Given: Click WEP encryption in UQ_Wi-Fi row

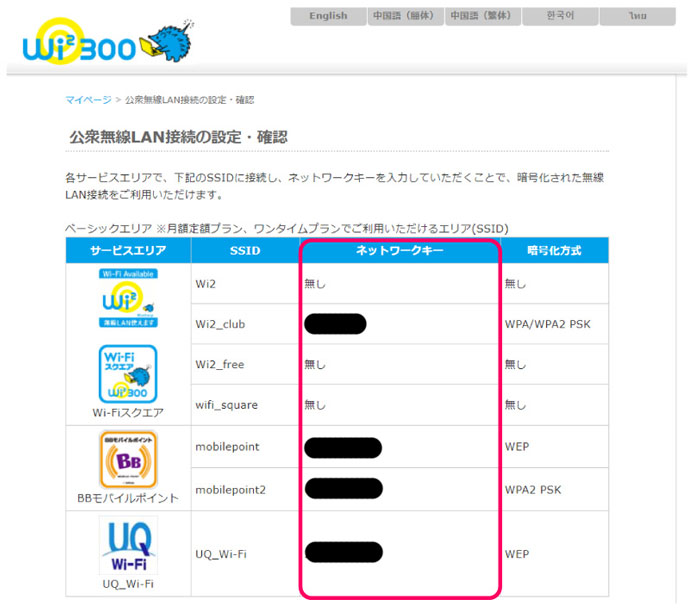Looking at the screenshot, I should [x=517, y=554].
